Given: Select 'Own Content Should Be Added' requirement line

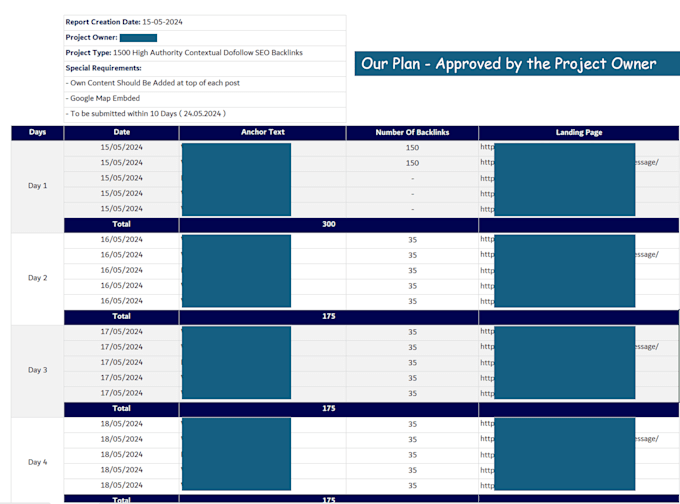Looking at the screenshot, I should (x=205, y=83).
